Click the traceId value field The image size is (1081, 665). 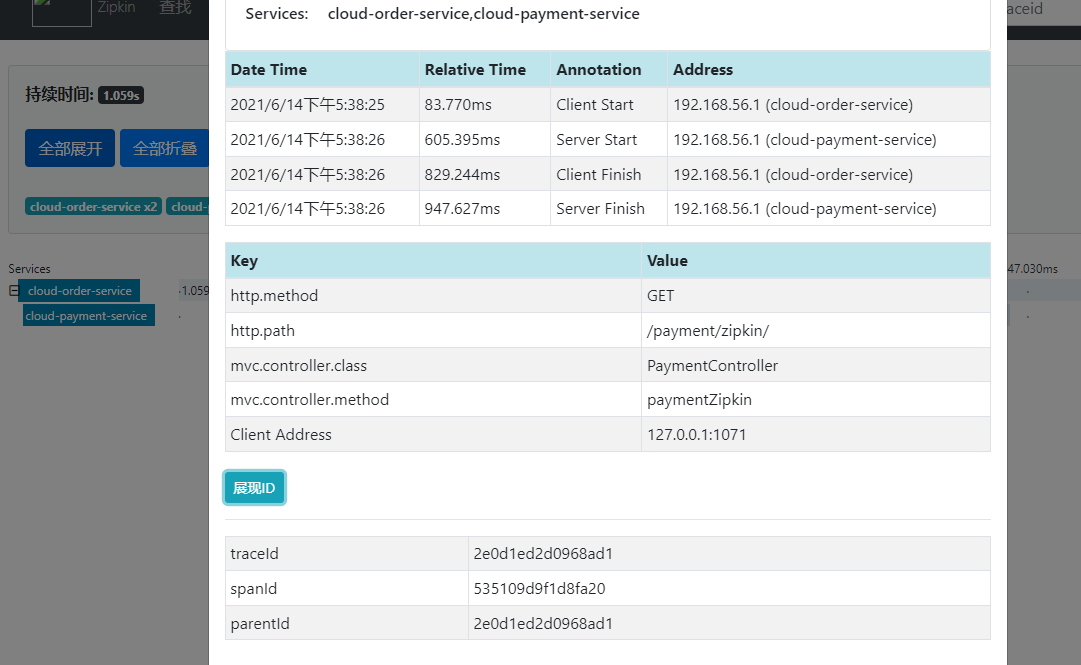click(x=729, y=553)
